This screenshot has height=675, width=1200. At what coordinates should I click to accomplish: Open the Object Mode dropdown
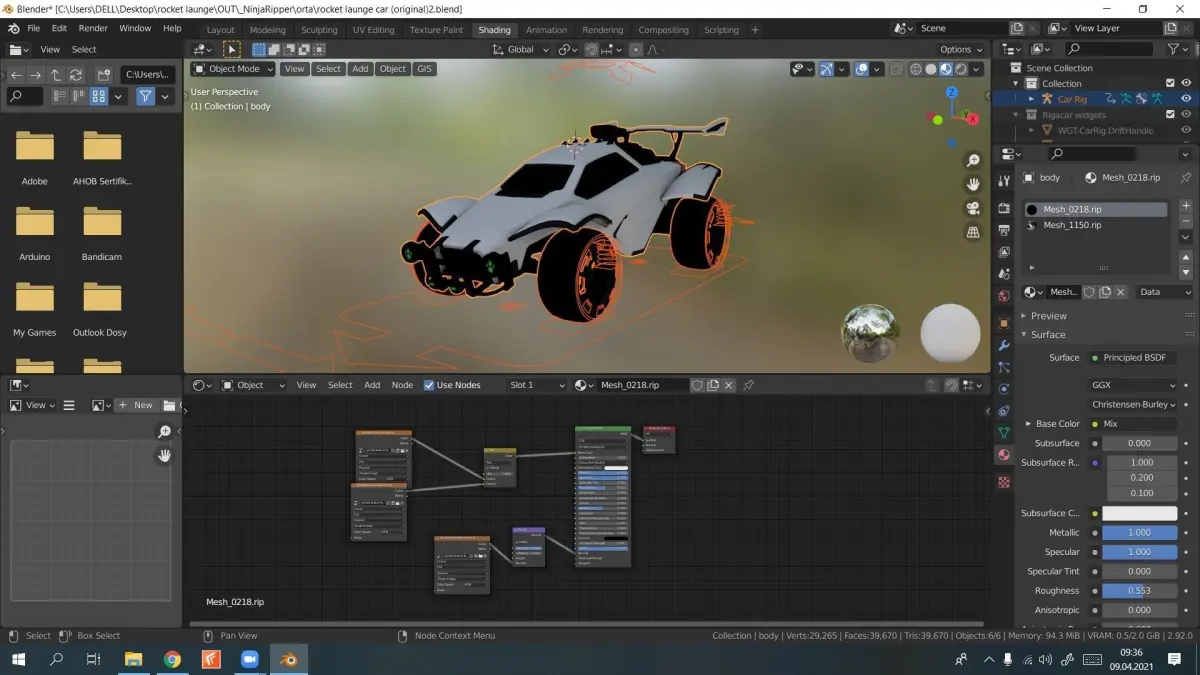[x=233, y=69]
